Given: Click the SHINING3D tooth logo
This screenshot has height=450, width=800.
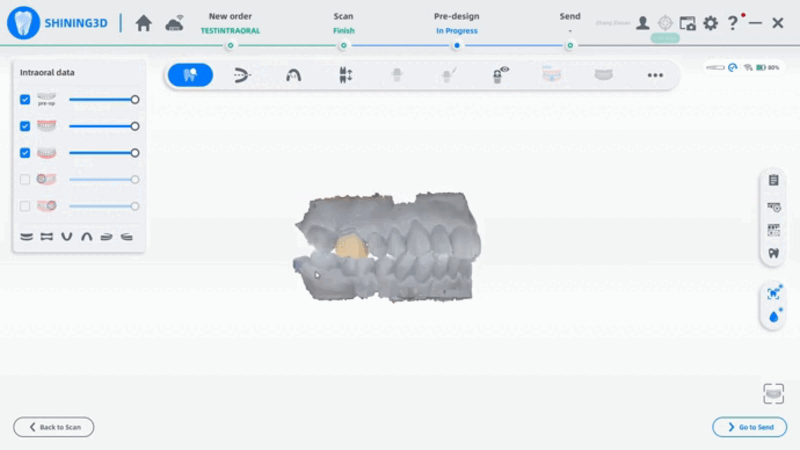Looking at the screenshot, I should pos(23,23).
